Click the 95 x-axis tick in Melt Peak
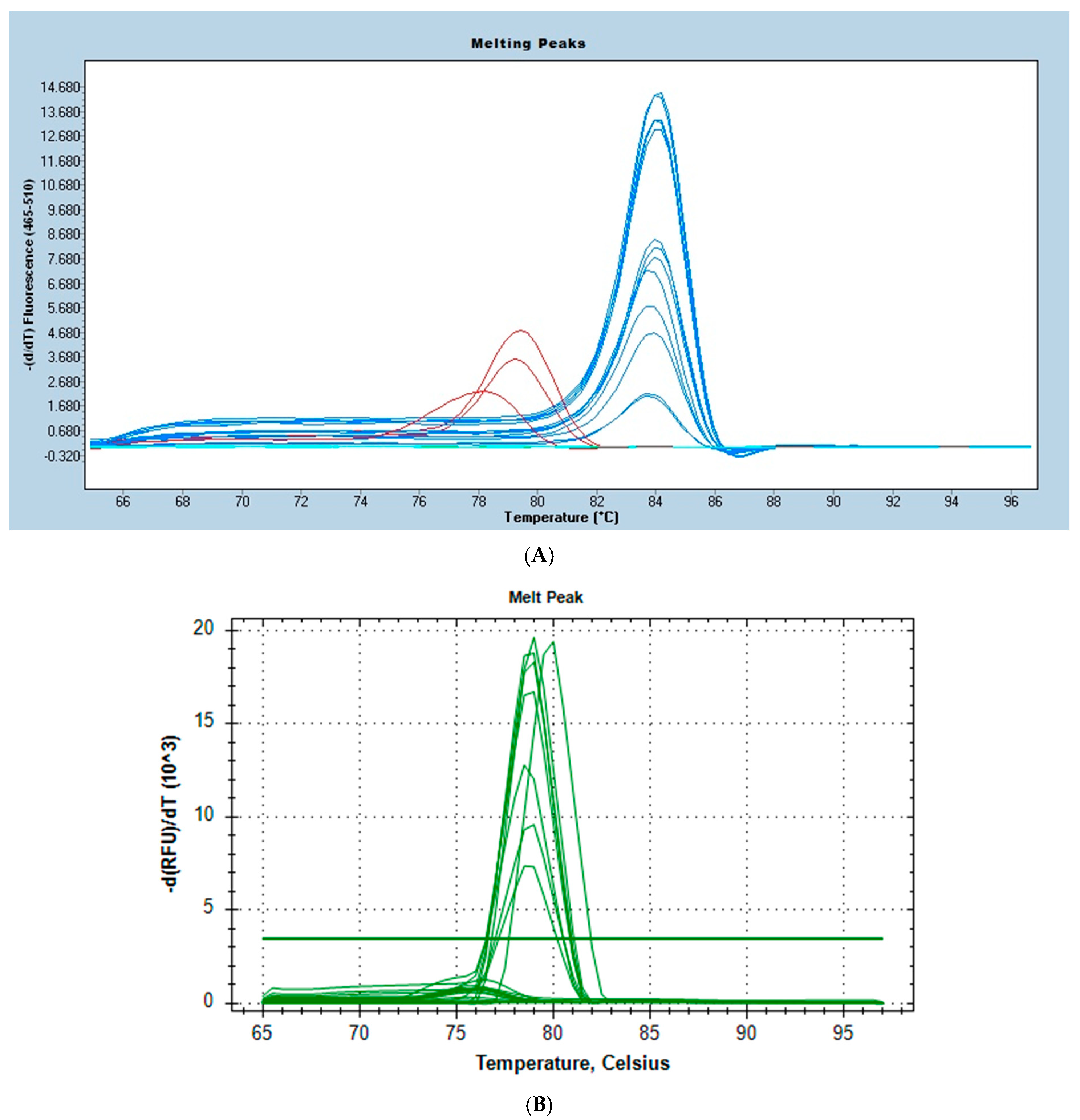 click(843, 1032)
